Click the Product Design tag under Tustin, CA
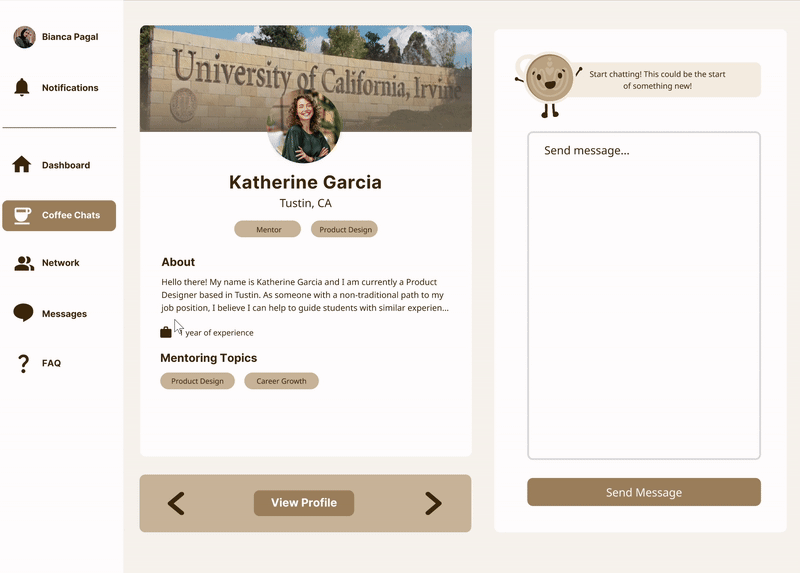 [x=345, y=229]
